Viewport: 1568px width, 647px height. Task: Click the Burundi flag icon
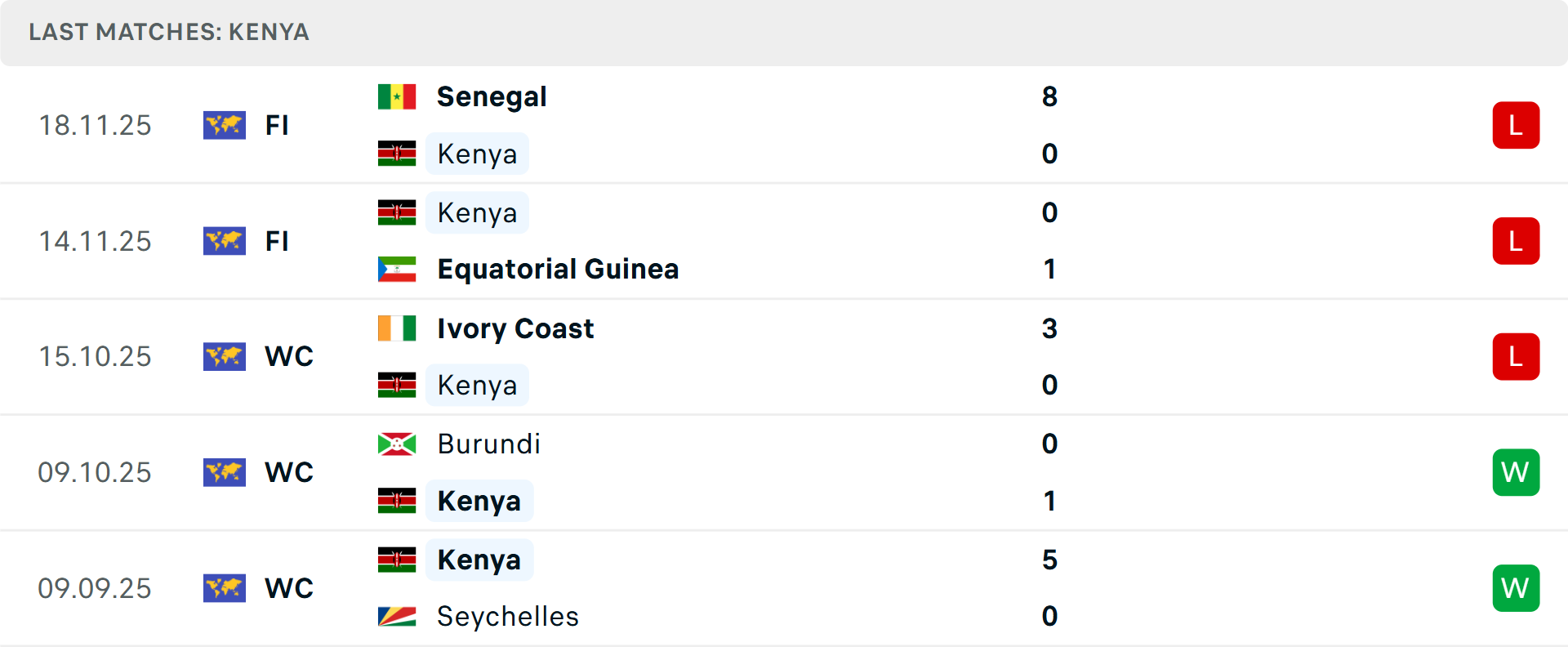397,444
